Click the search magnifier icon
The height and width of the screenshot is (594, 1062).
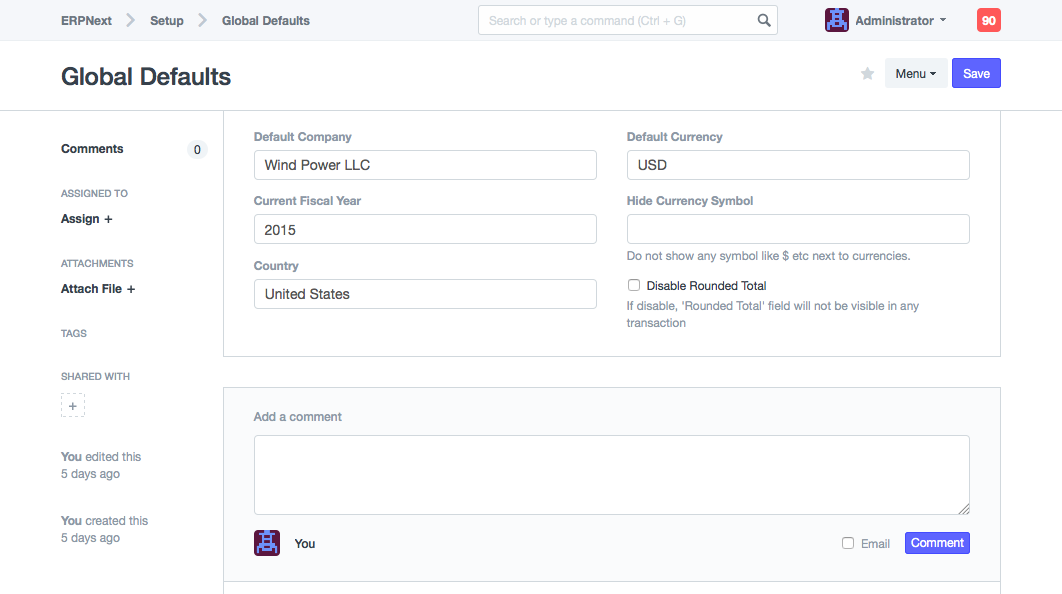click(764, 20)
